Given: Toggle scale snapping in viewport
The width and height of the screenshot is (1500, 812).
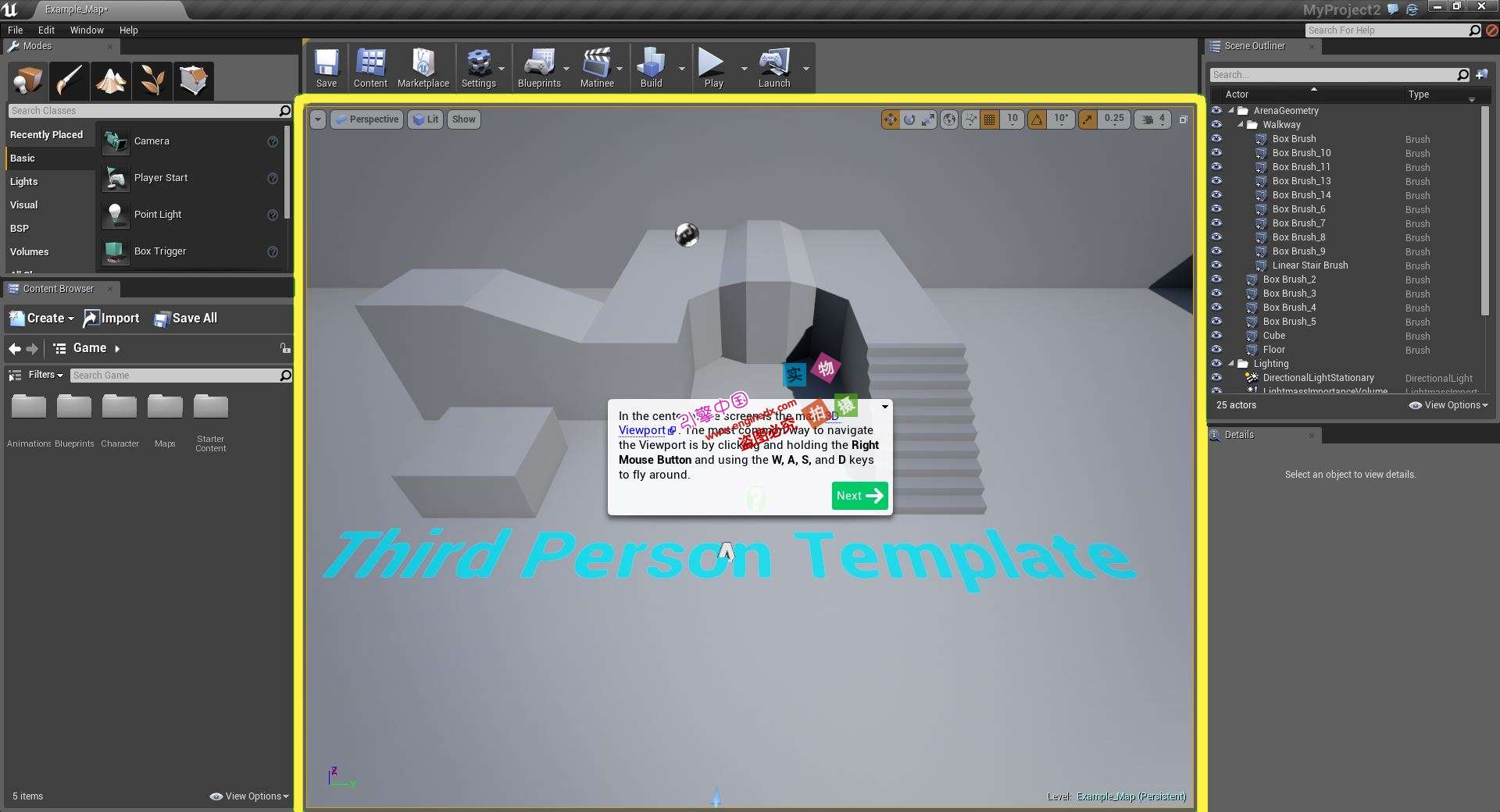Looking at the screenshot, I should coord(1087,119).
